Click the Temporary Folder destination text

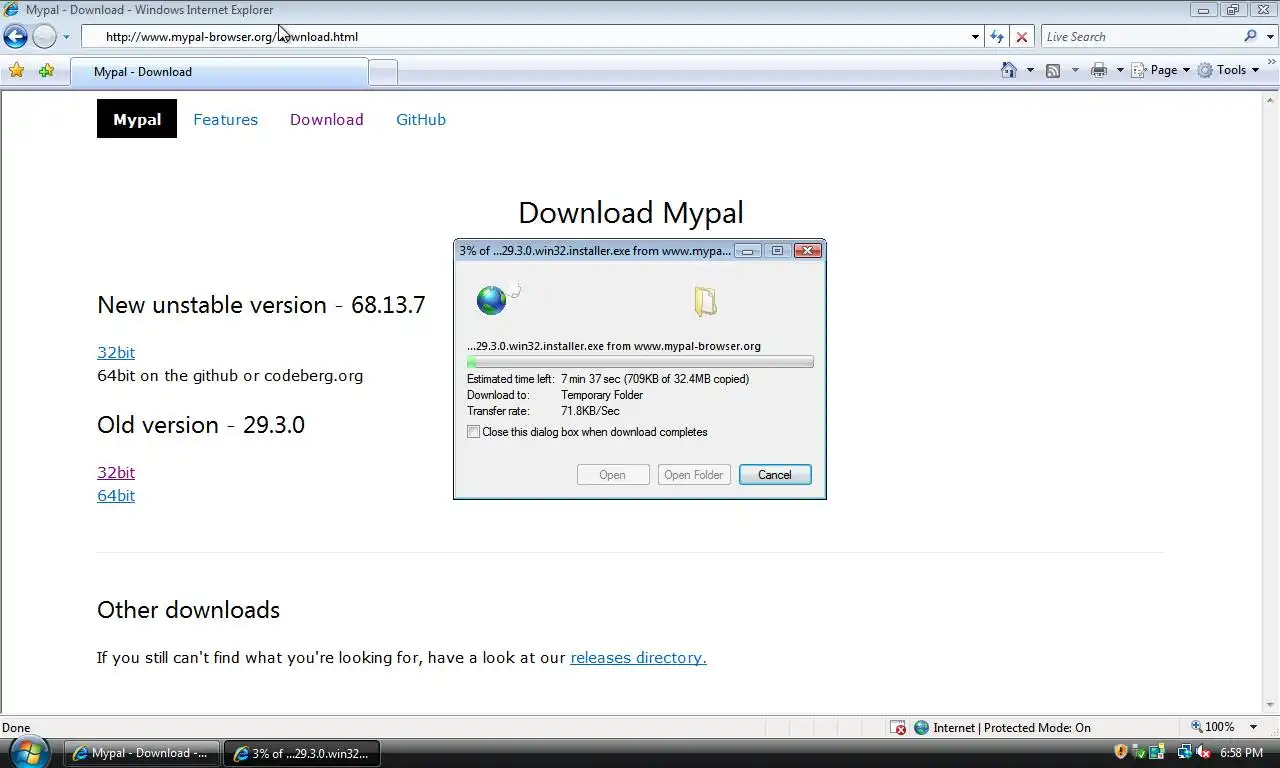(602, 395)
